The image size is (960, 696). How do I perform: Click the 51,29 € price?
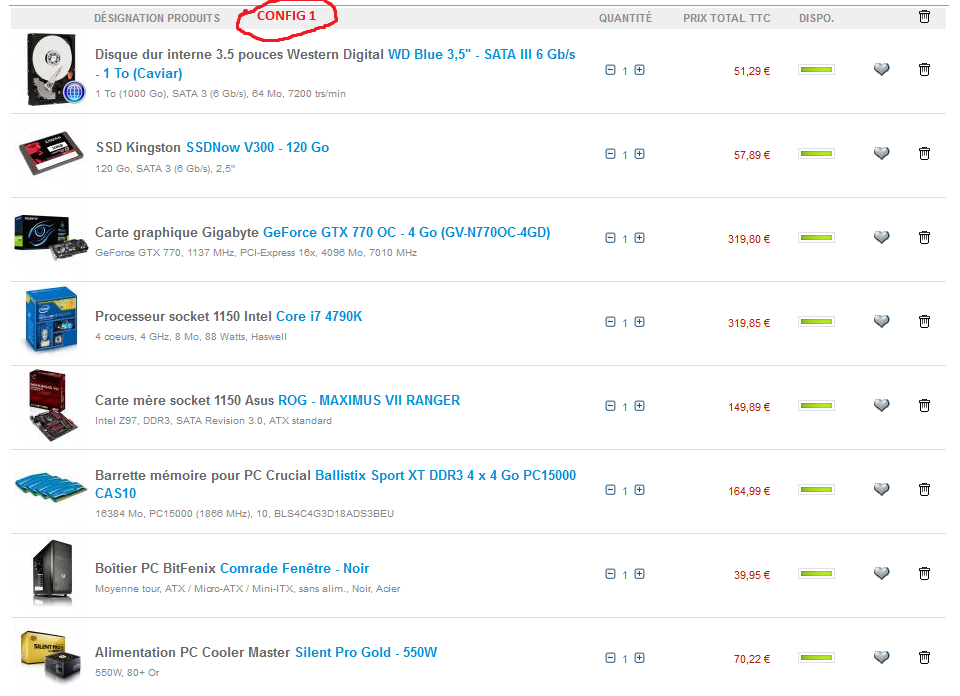(x=752, y=71)
